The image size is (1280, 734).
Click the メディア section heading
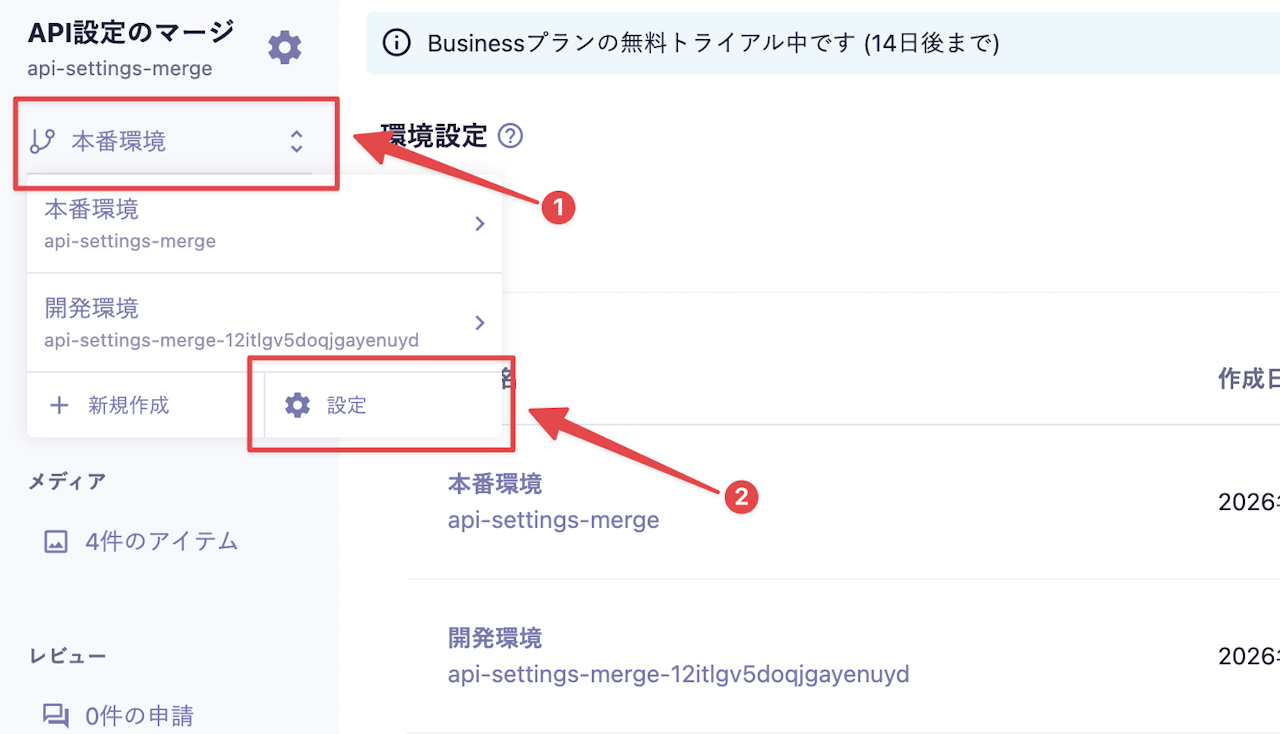(67, 482)
